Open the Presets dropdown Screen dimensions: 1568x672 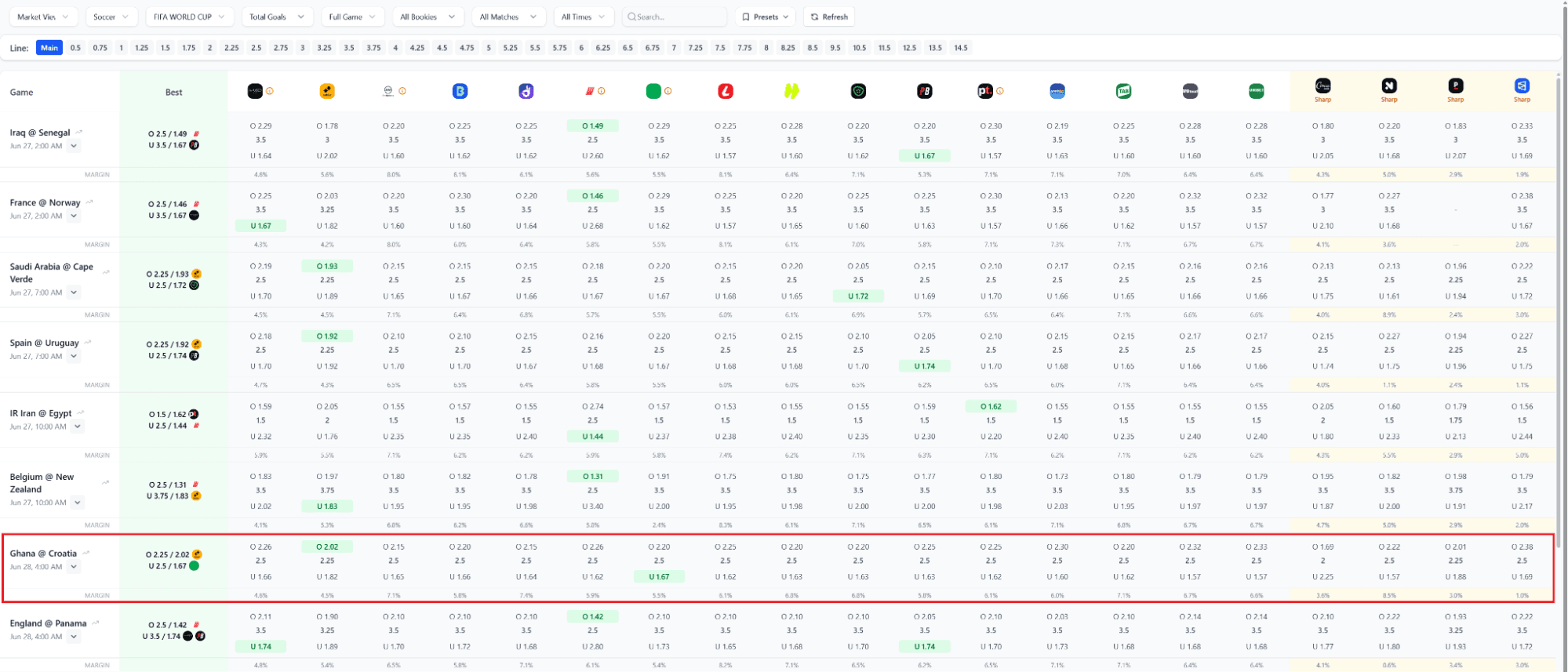point(766,16)
